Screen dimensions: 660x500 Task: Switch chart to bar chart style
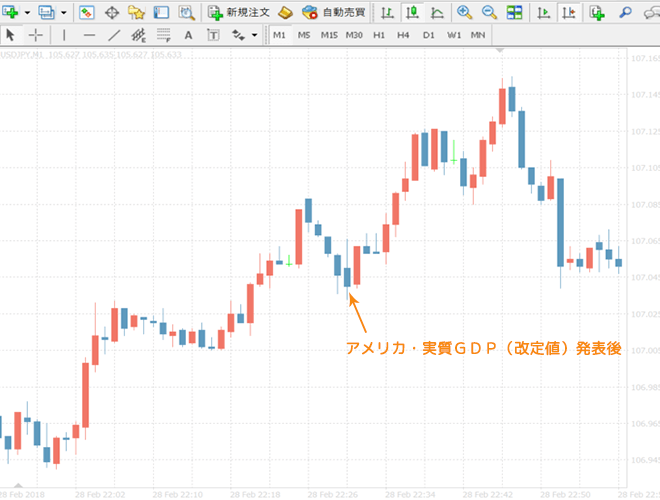[x=387, y=13]
